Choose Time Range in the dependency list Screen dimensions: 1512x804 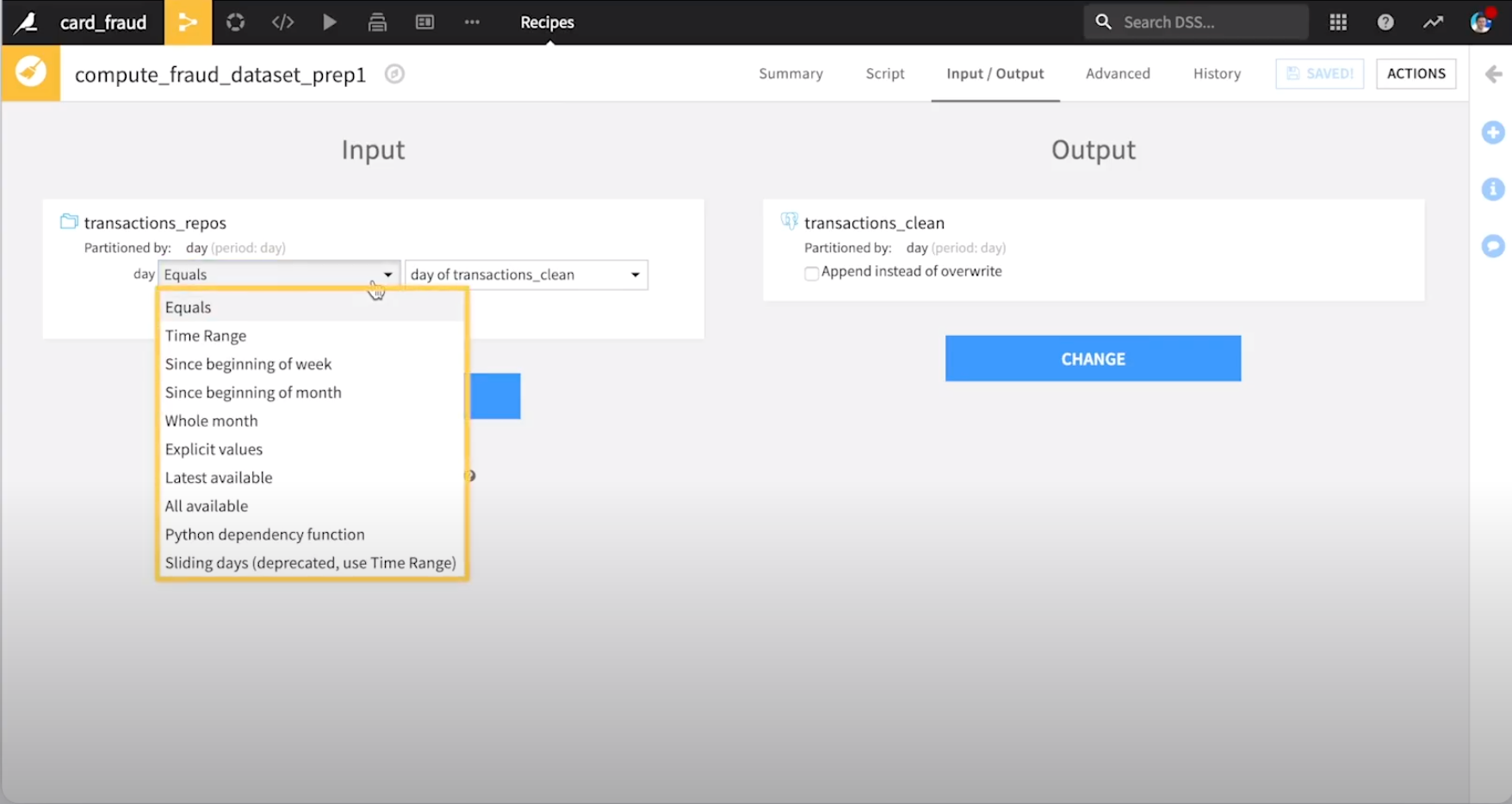point(206,335)
